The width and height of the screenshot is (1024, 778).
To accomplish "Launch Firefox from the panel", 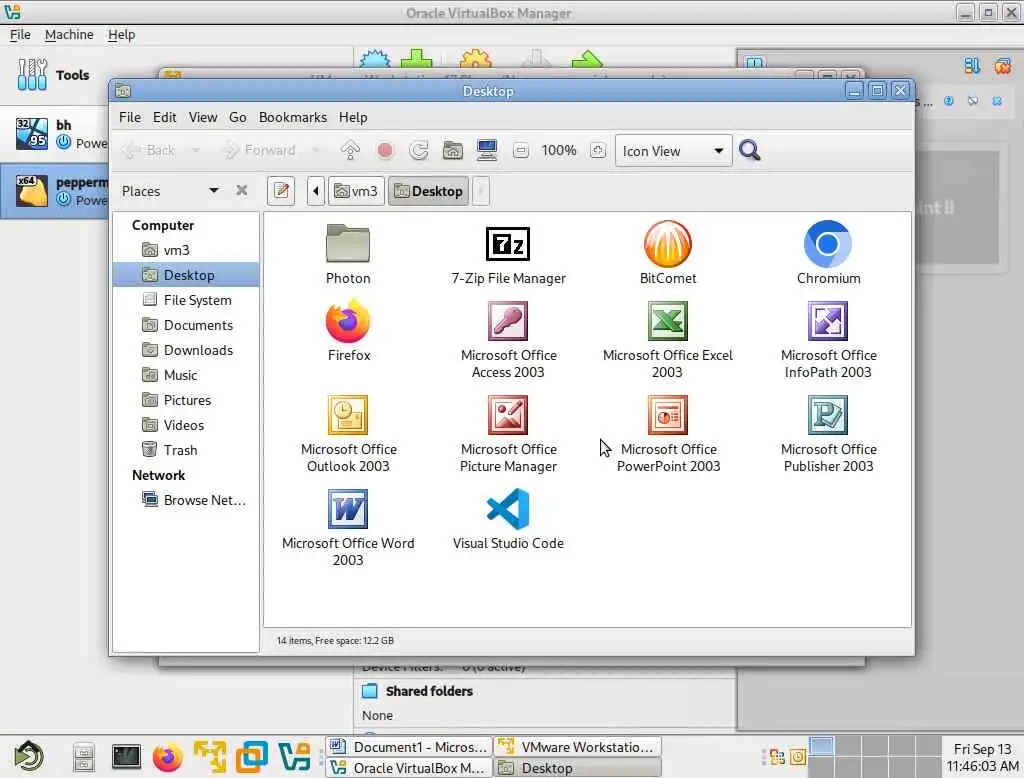I will (x=167, y=757).
